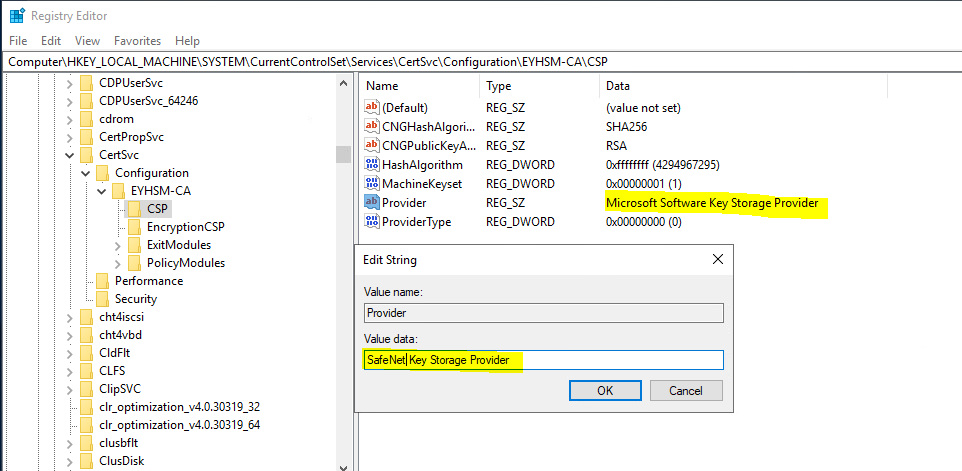Open the File menu
Screen dimensions: 962x471
[x=18, y=41]
